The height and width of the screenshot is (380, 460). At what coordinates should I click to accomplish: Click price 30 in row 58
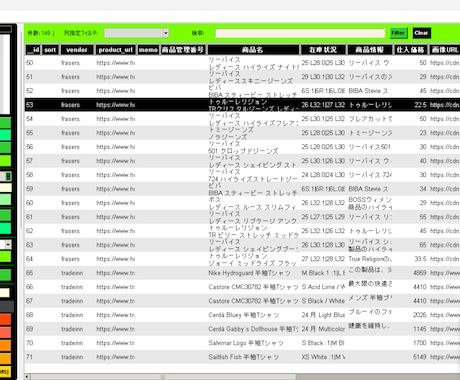[x=423, y=175]
